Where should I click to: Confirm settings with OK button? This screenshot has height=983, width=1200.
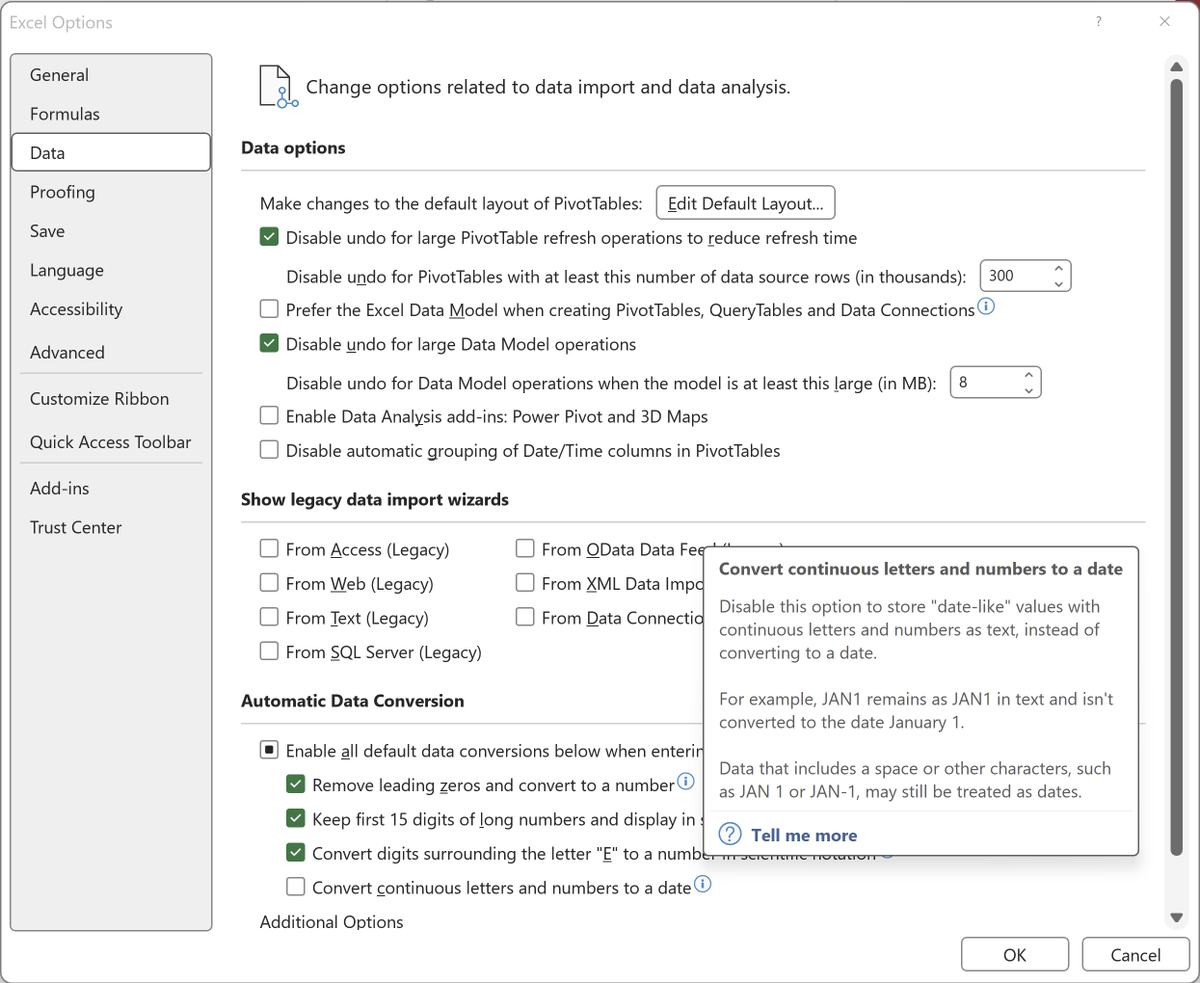(x=1015, y=955)
